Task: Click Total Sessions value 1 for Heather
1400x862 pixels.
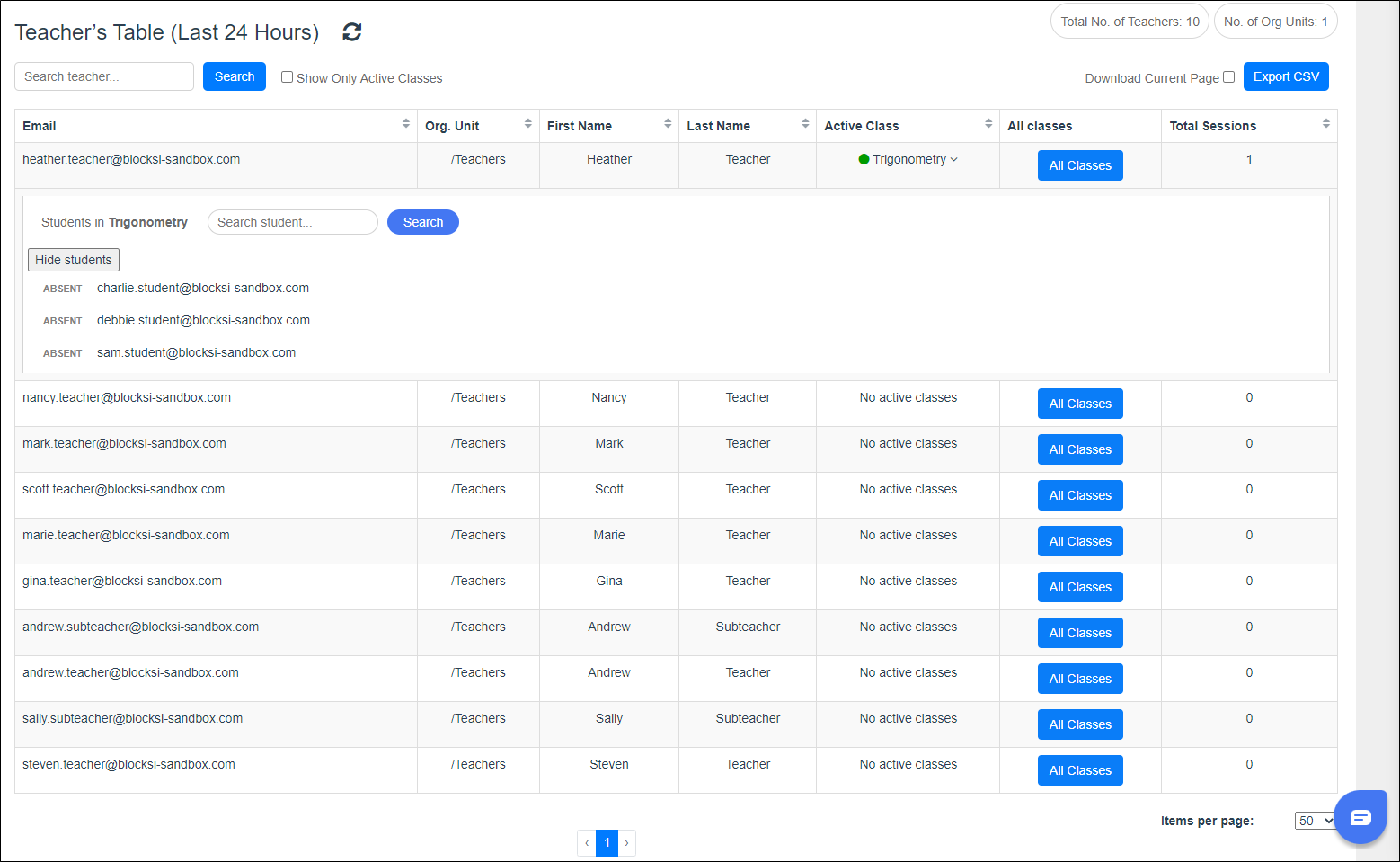Action: coord(1249,159)
